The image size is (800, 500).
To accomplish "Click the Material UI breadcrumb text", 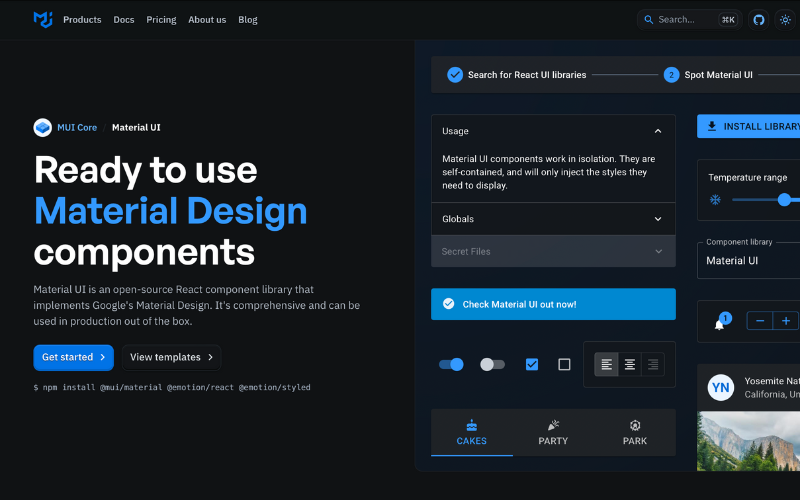I will pos(136,128).
